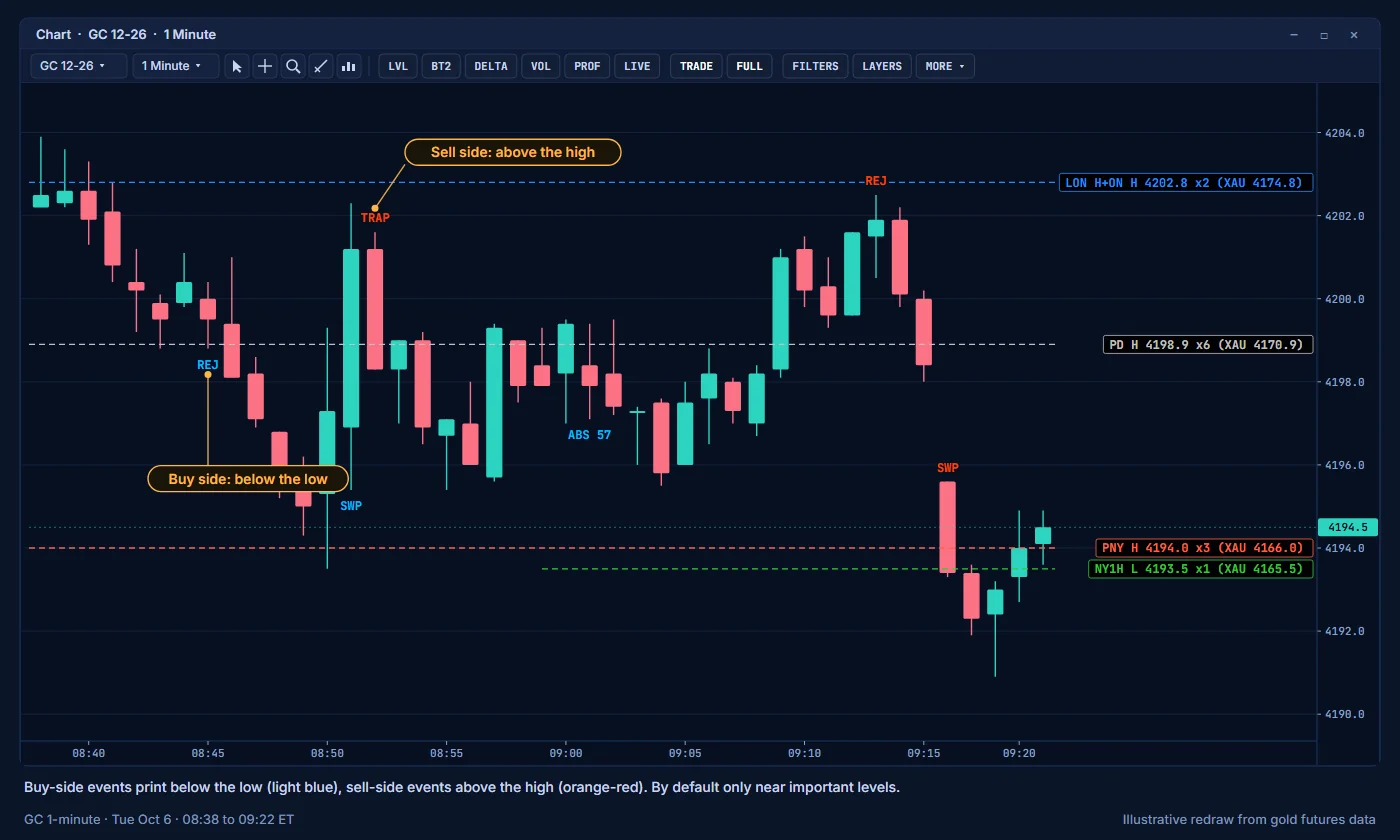
Task: Select the pointer cursor tool
Action: (237, 66)
